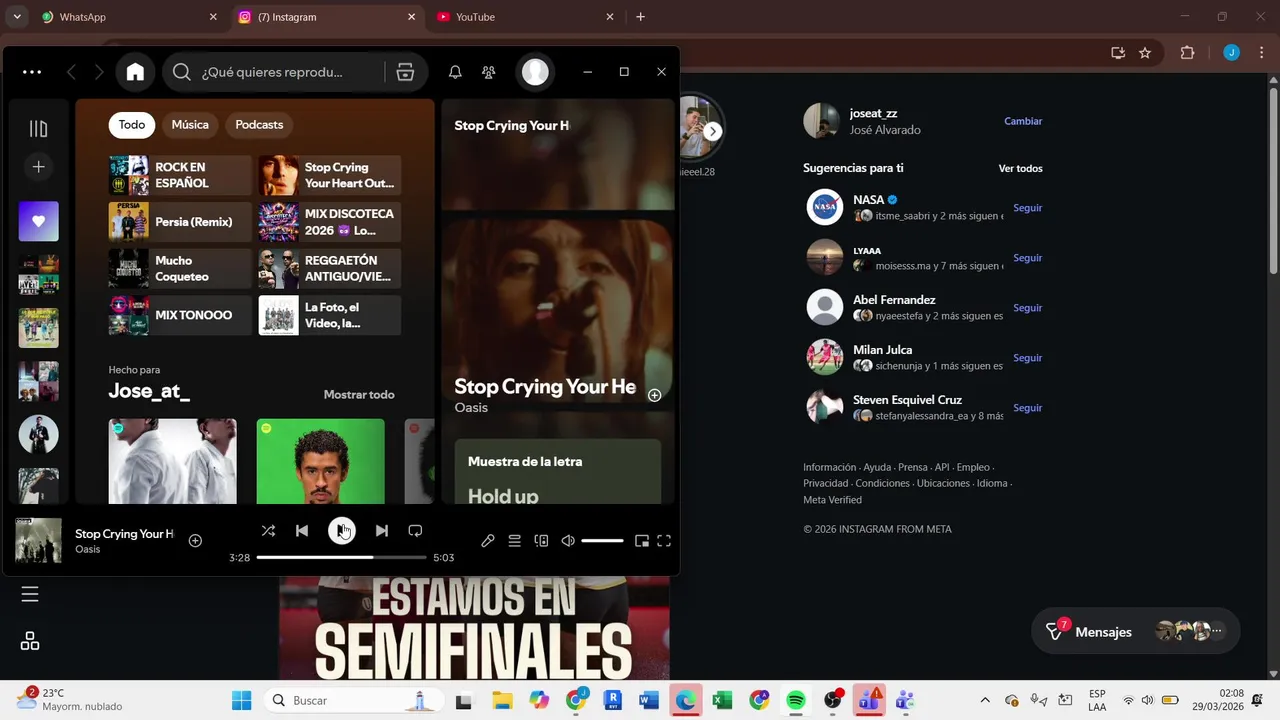Image resolution: width=1280 pixels, height=720 pixels.
Task: Seek in the song progress bar
Action: tap(341, 557)
